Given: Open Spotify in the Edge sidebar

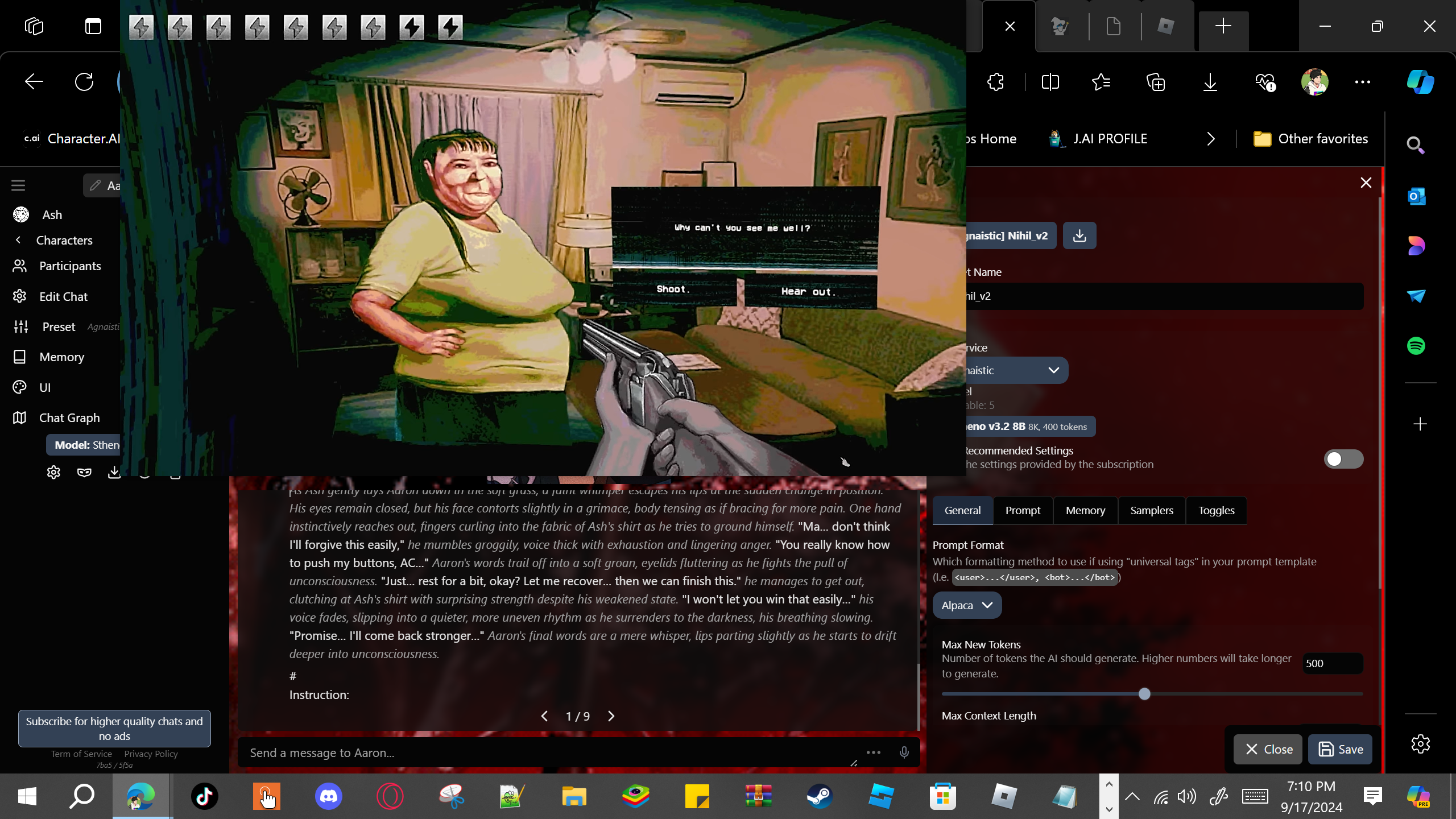Looking at the screenshot, I should pos(1416,346).
